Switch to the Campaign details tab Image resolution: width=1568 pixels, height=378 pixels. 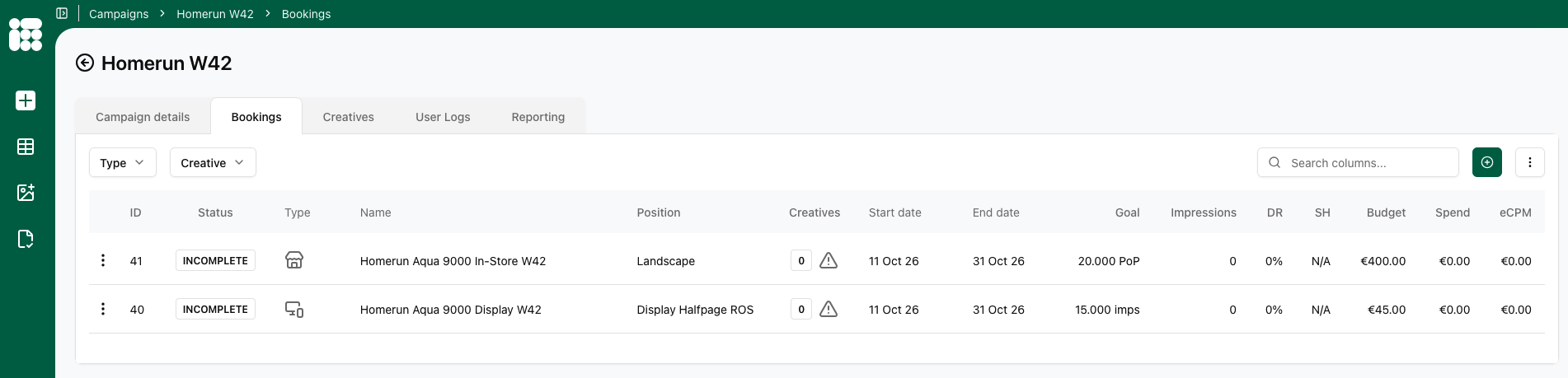click(x=143, y=116)
